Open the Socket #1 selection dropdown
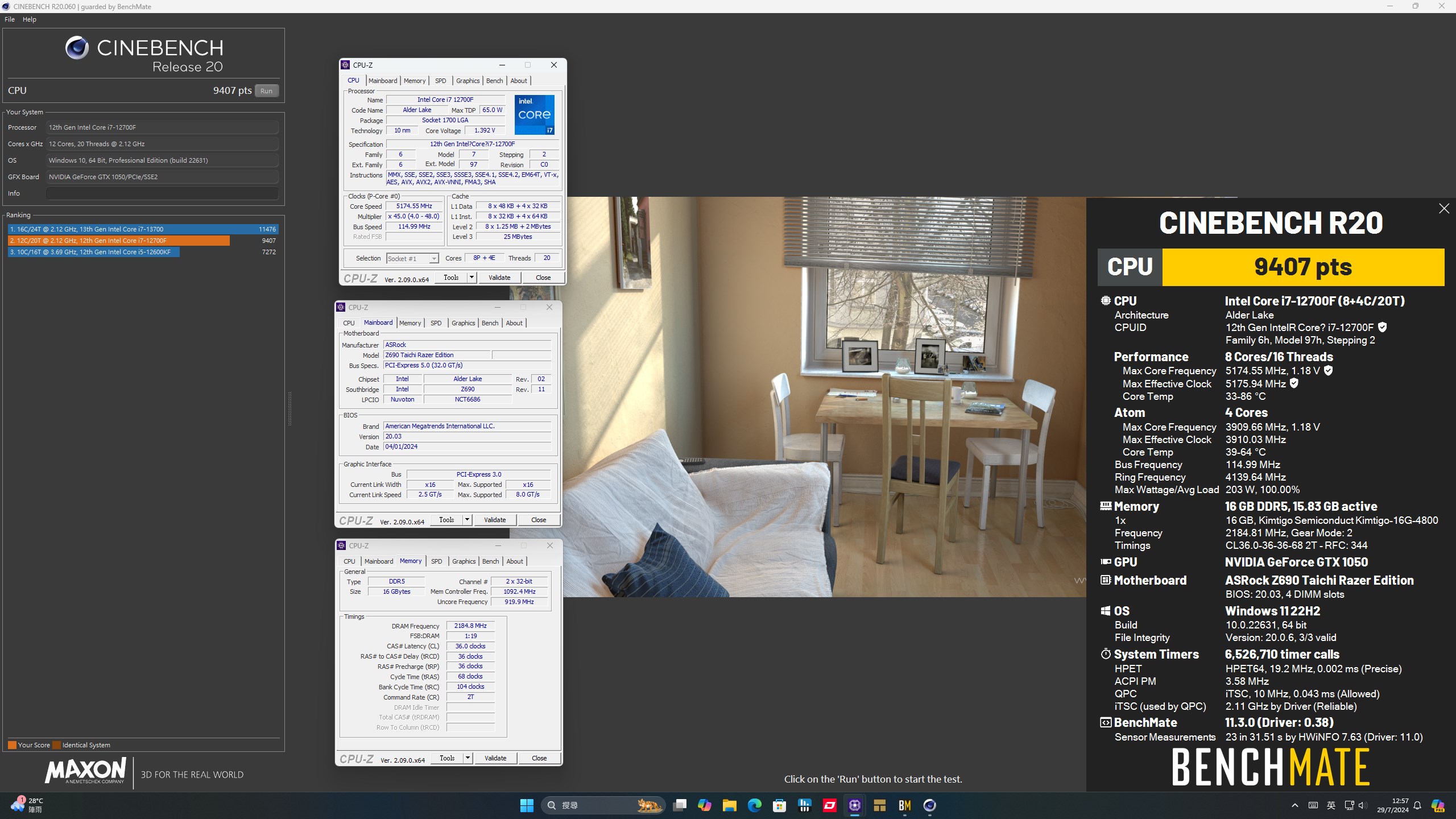Screen dimensions: 1456x819 (412, 259)
